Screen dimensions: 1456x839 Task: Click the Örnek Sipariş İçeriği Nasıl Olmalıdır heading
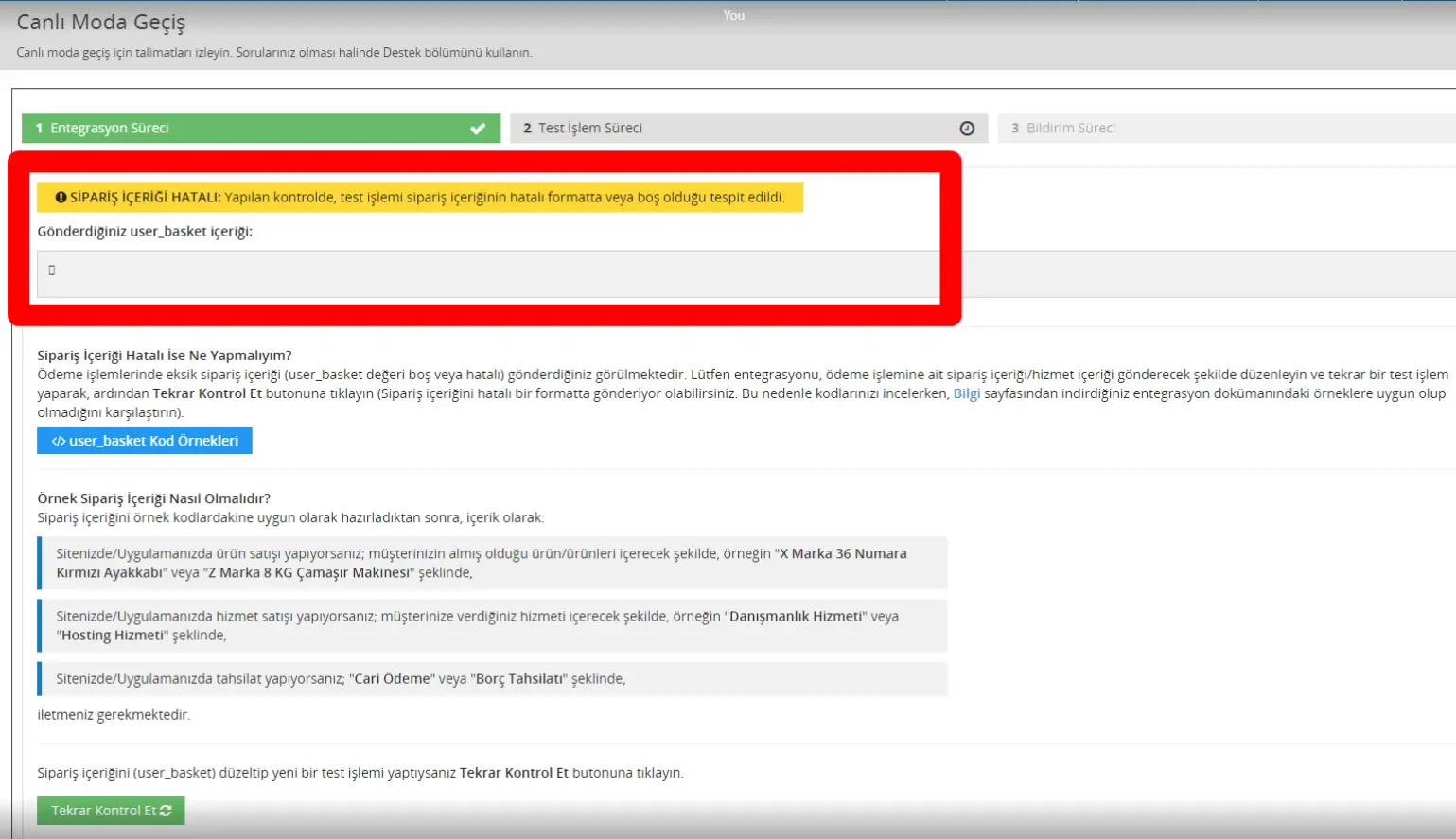pyautogui.click(x=153, y=498)
